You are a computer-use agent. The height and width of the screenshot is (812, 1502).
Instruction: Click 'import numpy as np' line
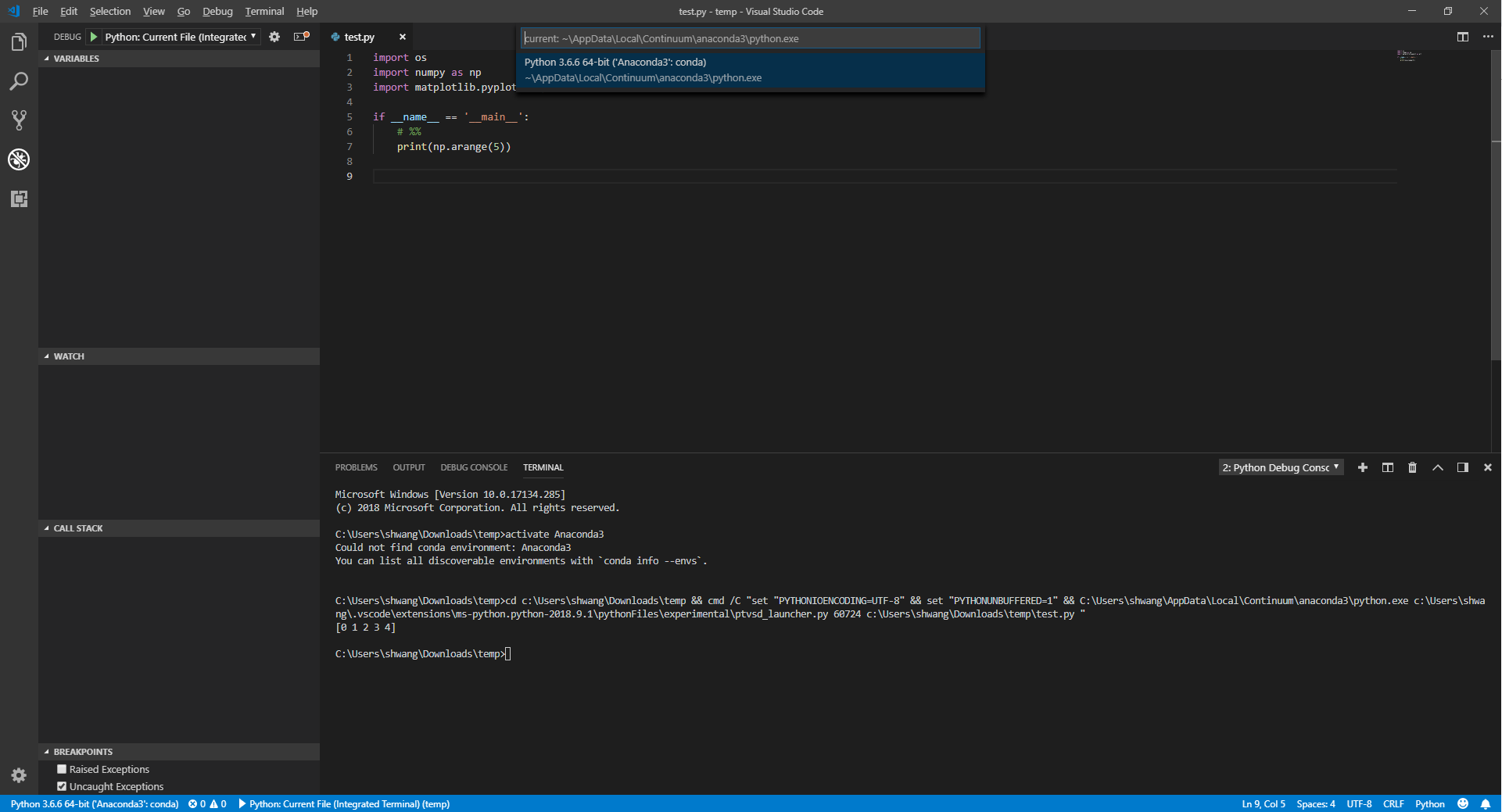(x=427, y=73)
